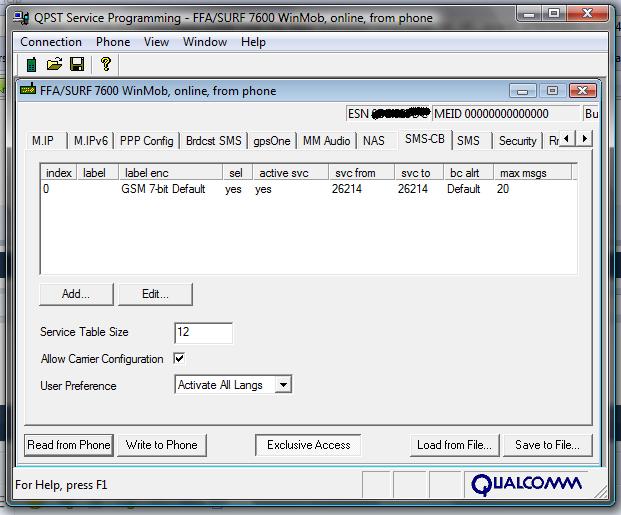The width and height of the screenshot is (621, 515).
Task: Click Load from File... button
Action: pos(454,445)
